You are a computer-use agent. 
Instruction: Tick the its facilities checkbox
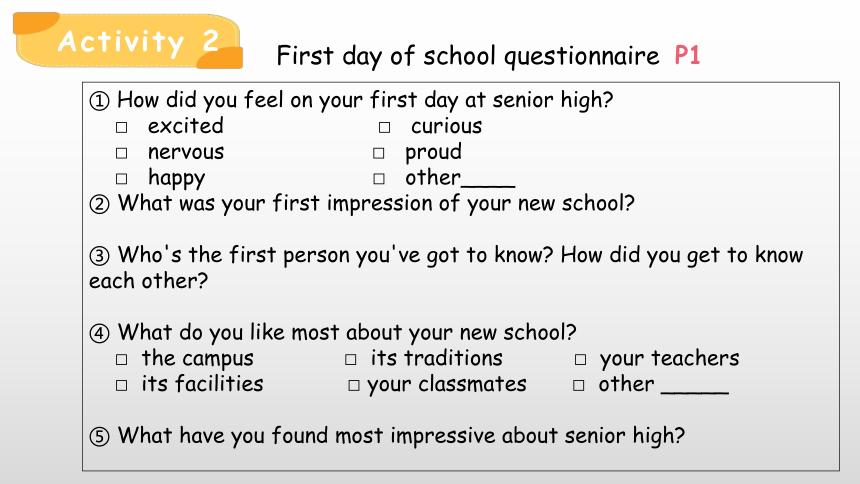point(122,385)
